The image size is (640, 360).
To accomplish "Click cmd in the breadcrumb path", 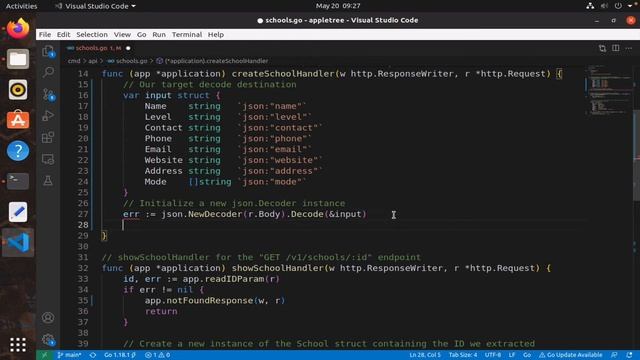I will coord(74,61).
